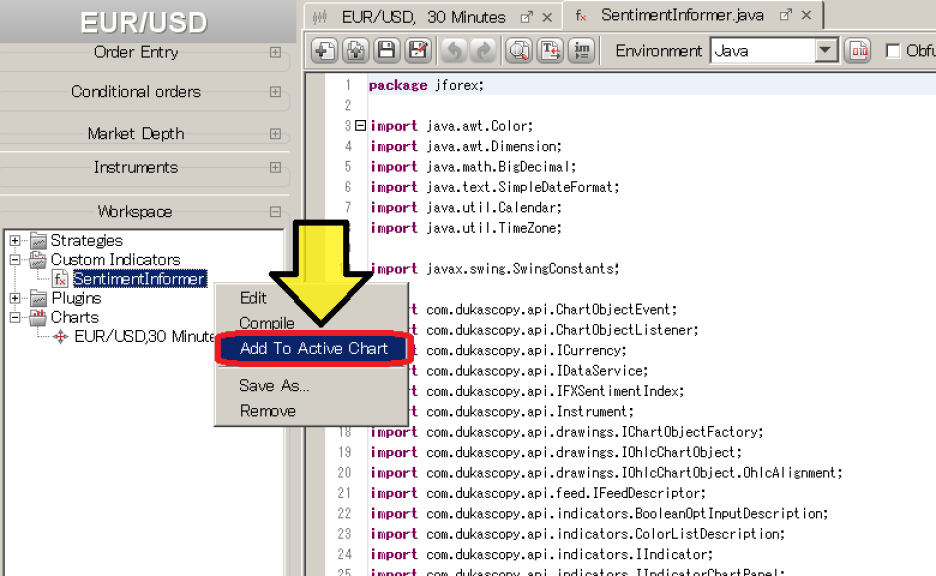Click the fx icon on SentimentInformer.java tab
This screenshot has width=936, height=576.
coord(580,16)
